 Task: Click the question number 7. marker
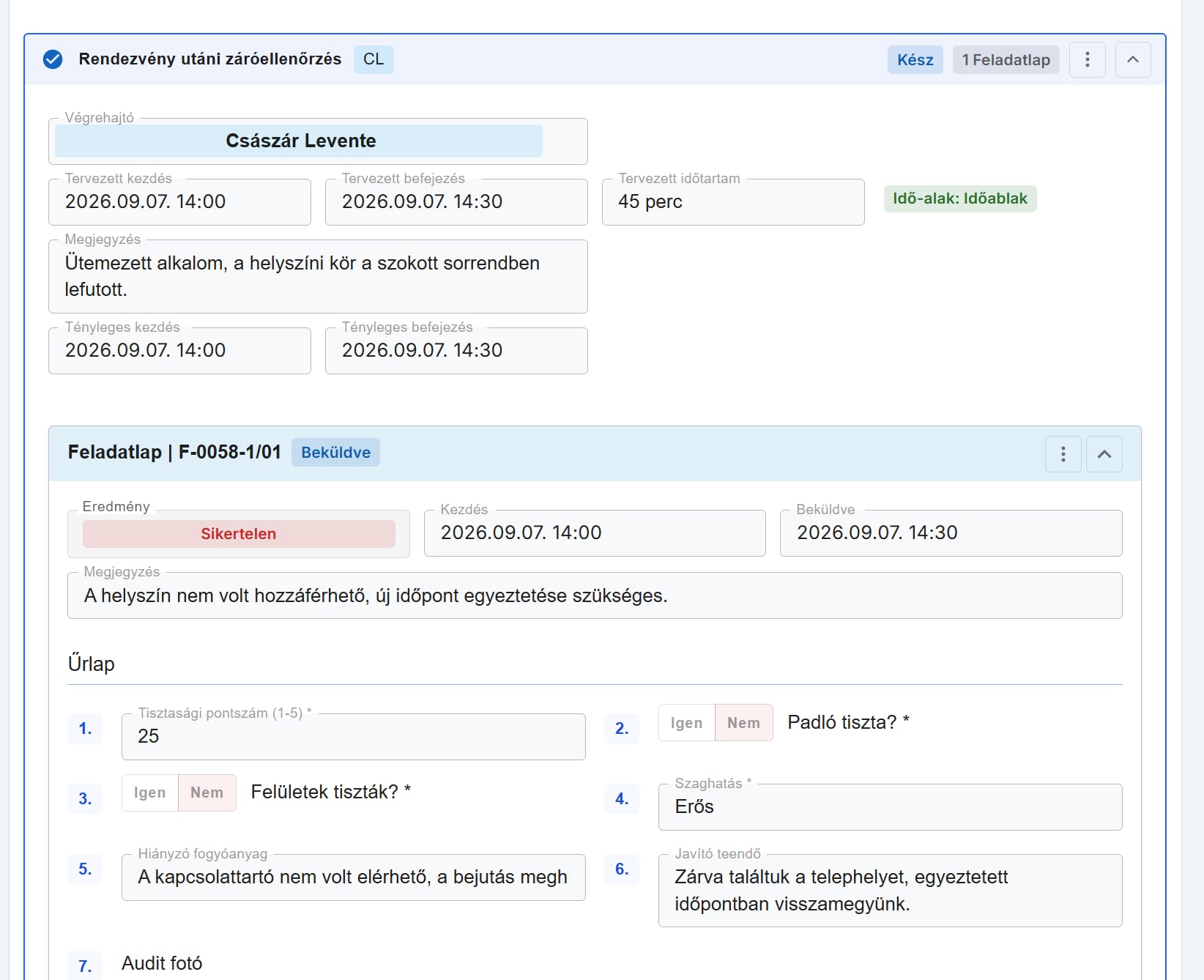(x=85, y=966)
